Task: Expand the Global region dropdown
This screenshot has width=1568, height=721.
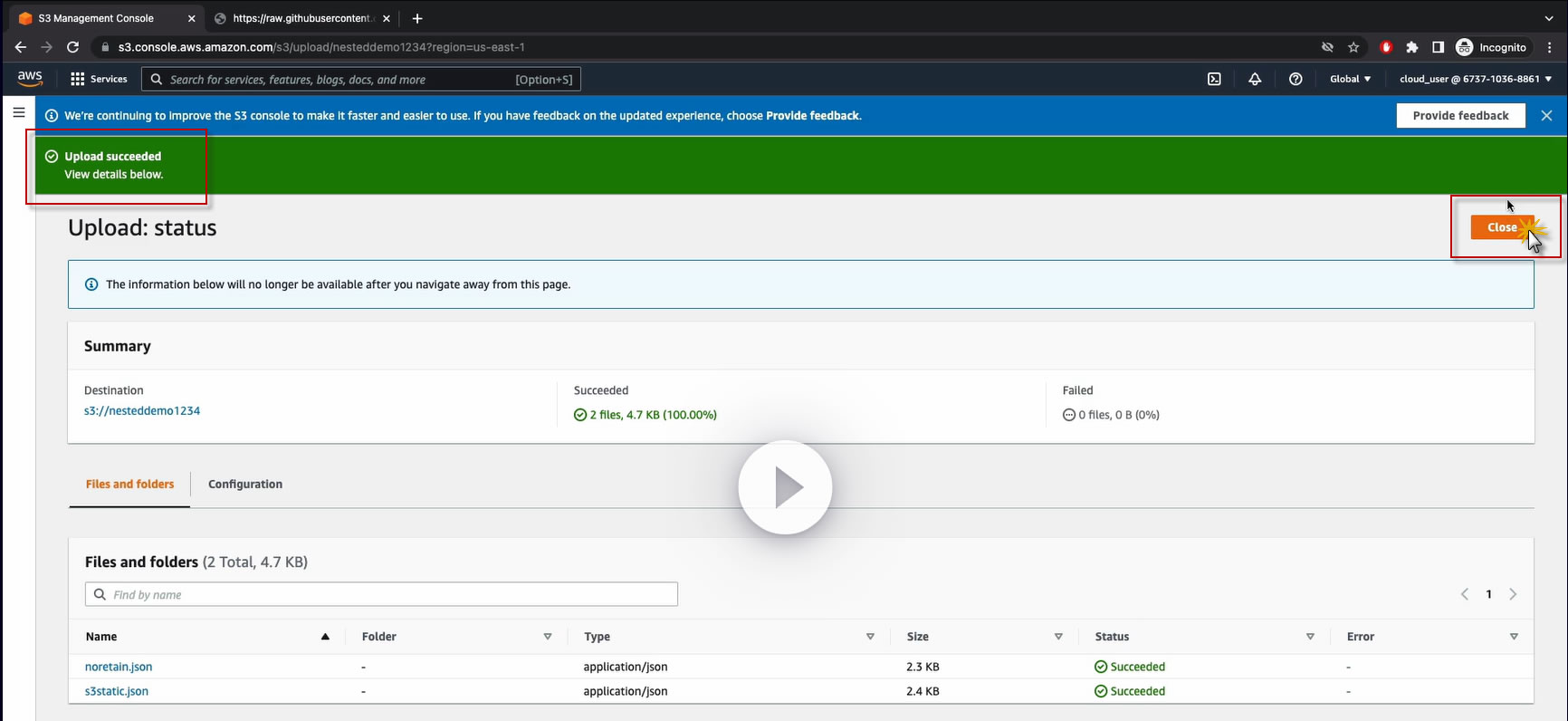Action: [x=1350, y=79]
